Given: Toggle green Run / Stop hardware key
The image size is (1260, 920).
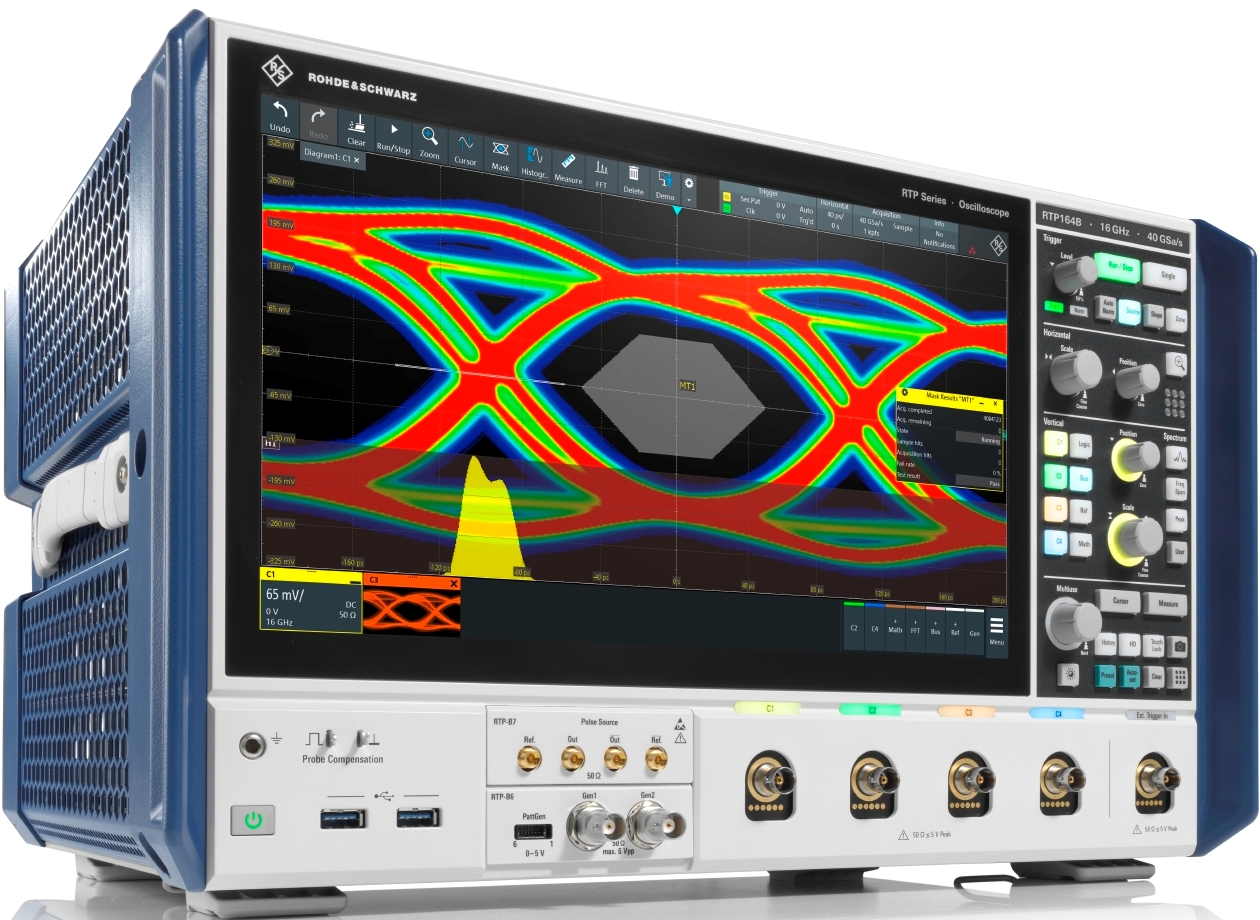Looking at the screenshot, I should pyautogui.click(x=1117, y=268).
